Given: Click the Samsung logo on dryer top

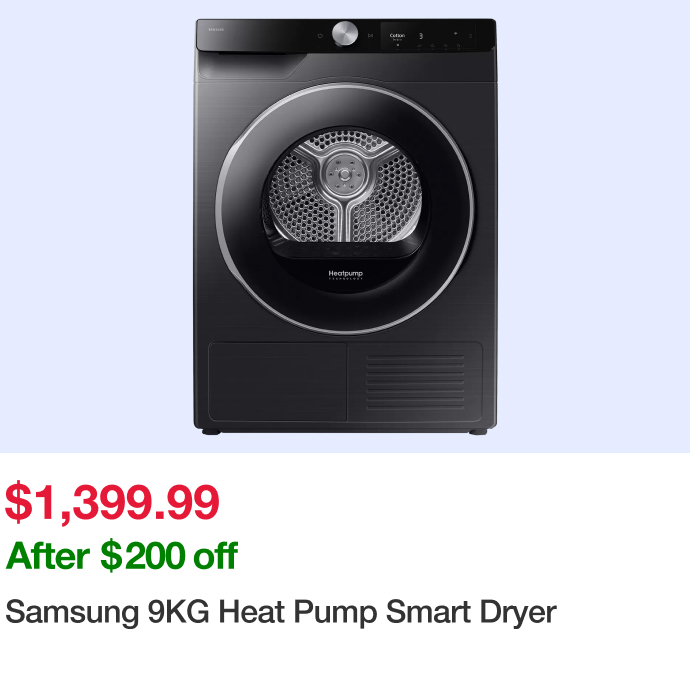Looking at the screenshot, I should 216,30.
